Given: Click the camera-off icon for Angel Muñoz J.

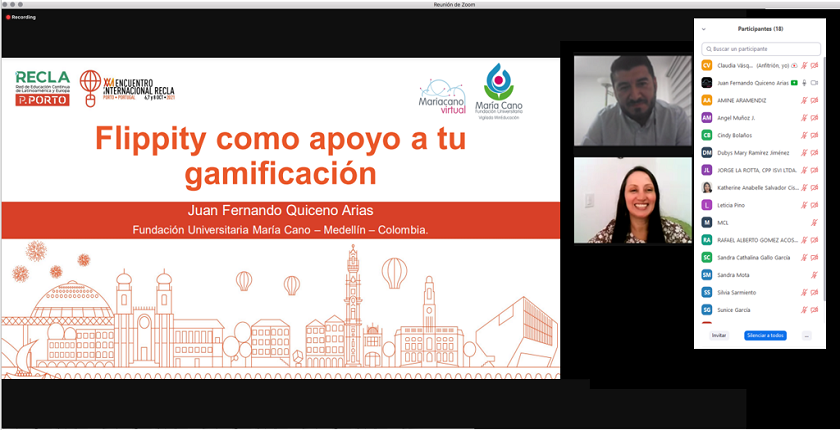Looking at the screenshot, I should (x=814, y=118).
